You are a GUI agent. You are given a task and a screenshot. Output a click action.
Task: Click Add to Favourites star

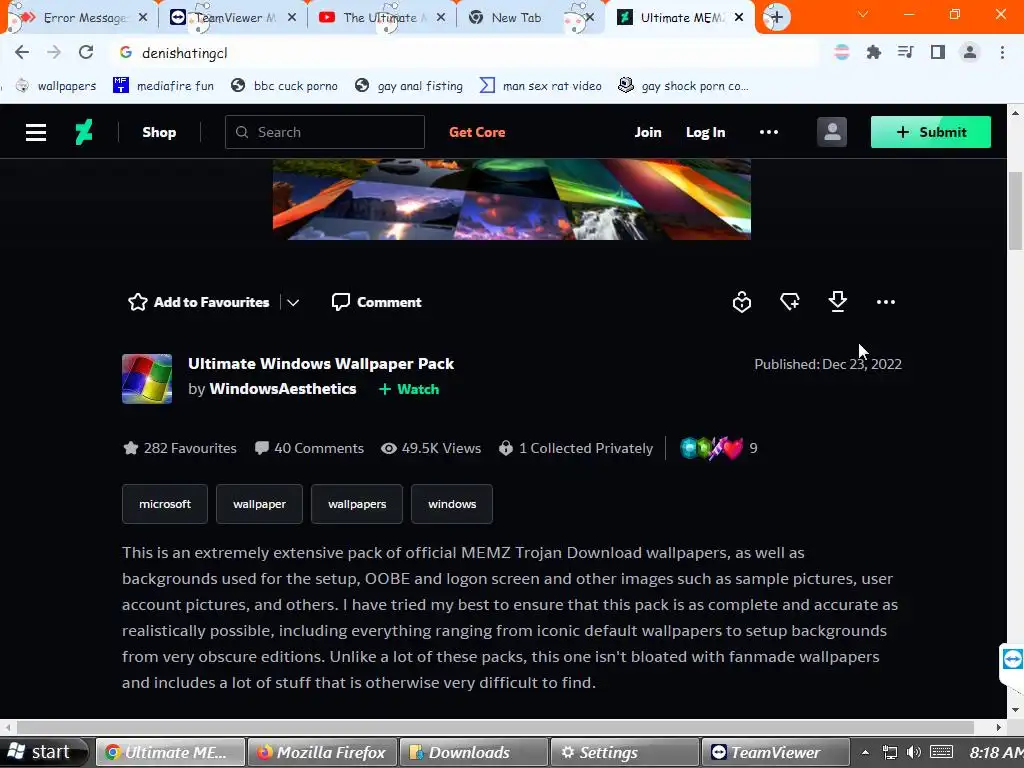[199, 302]
